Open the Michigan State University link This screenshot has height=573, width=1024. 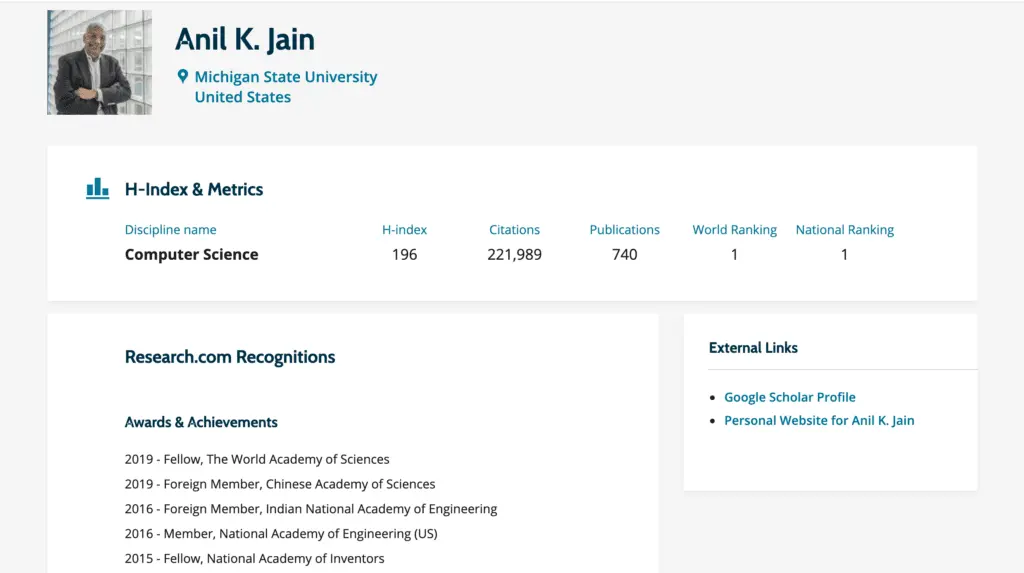click(286, 77)
